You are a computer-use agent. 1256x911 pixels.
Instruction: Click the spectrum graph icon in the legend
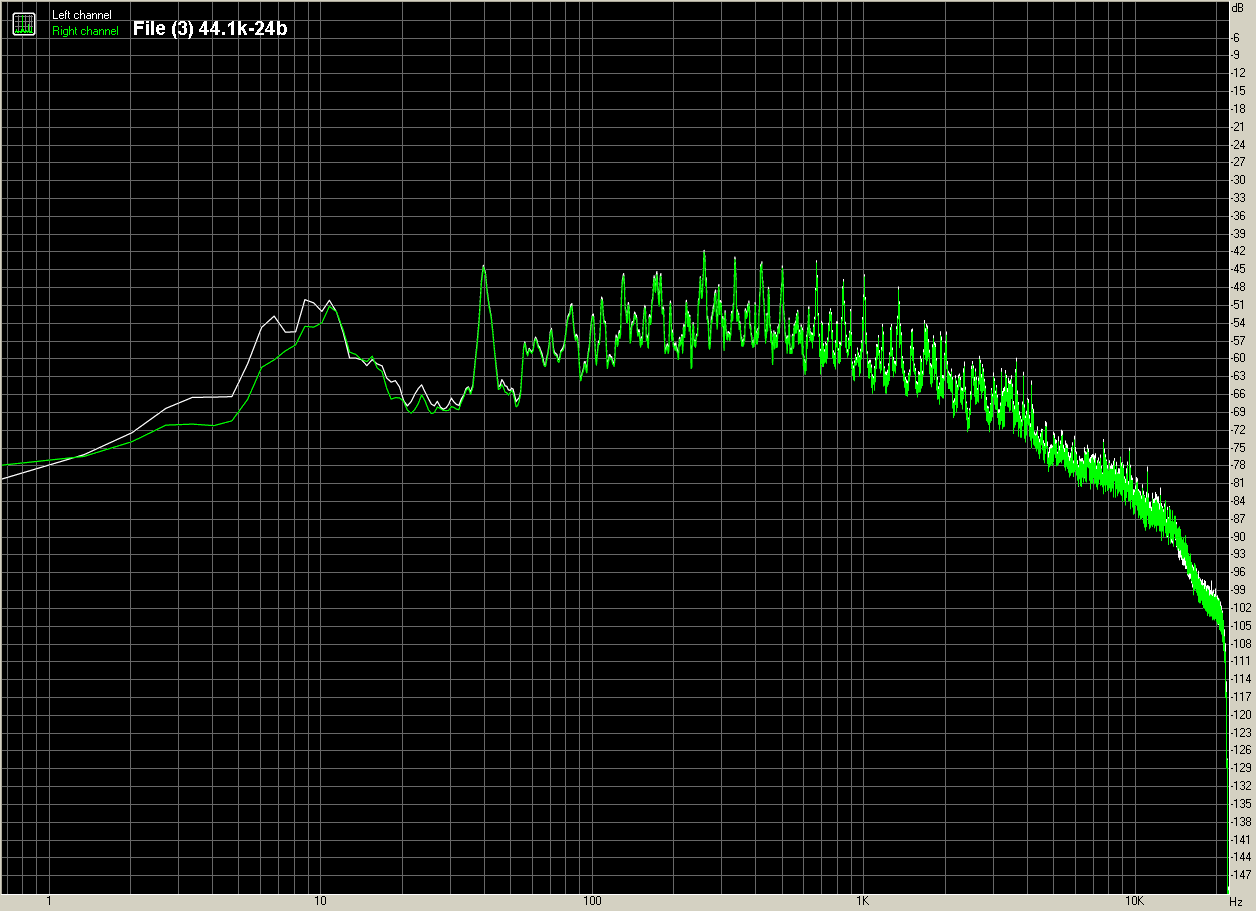click(x=25, y=23)
